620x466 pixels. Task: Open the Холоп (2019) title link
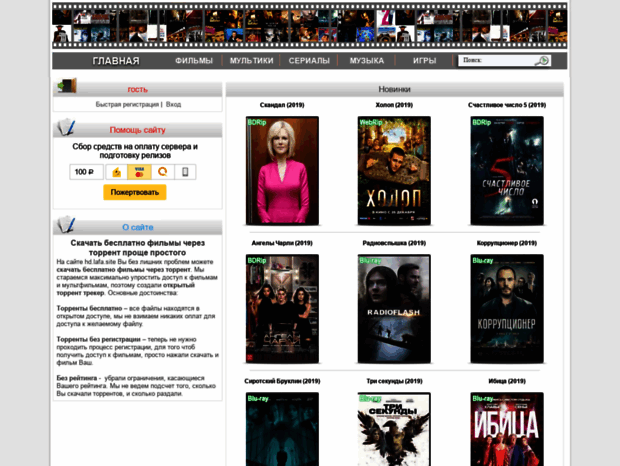[394, 105]
